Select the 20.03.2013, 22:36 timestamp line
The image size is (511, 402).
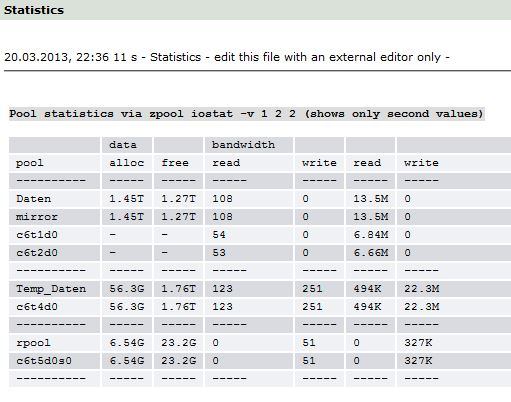tap(227, 57)
